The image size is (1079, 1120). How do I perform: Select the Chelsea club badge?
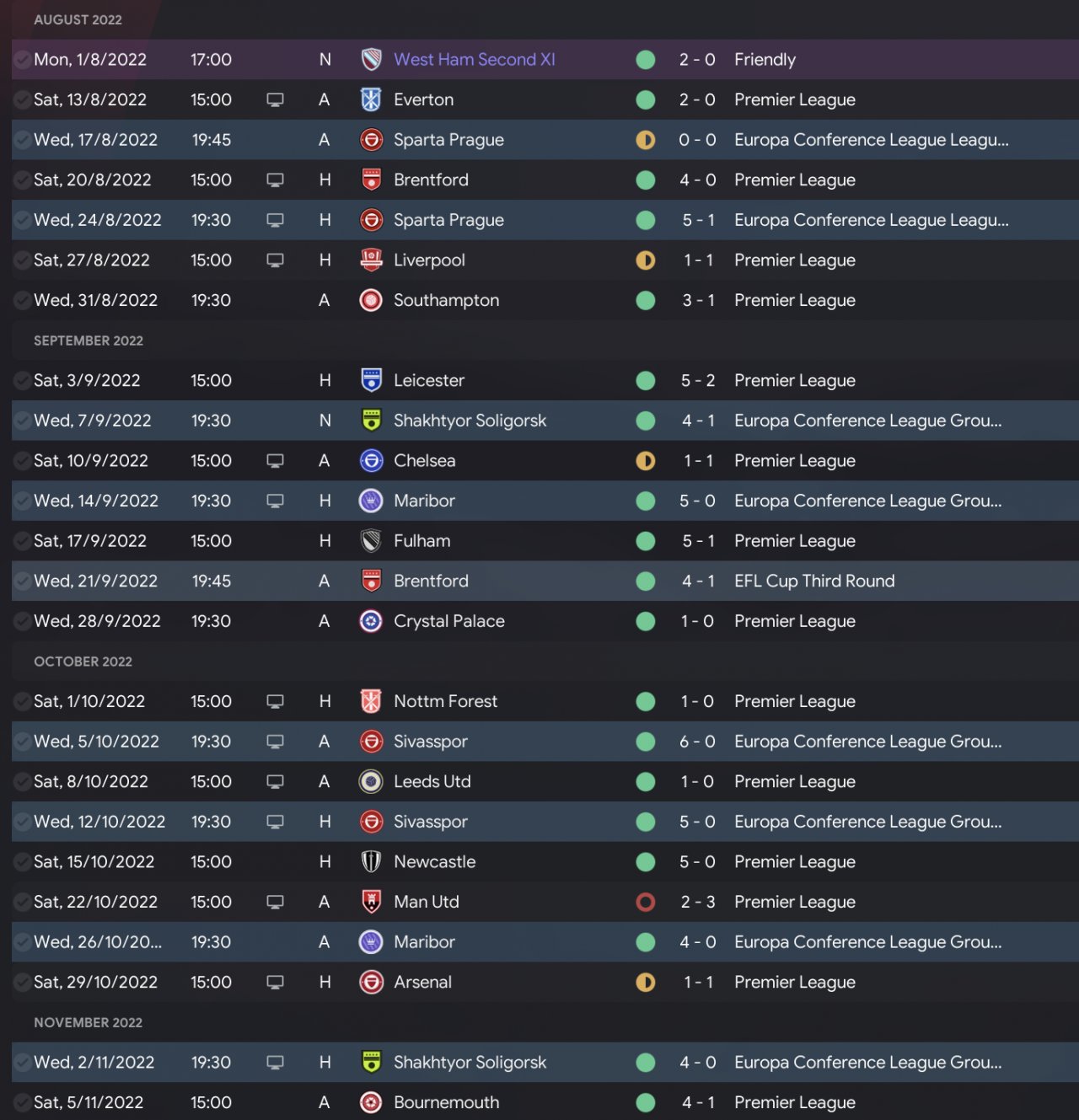371,460
